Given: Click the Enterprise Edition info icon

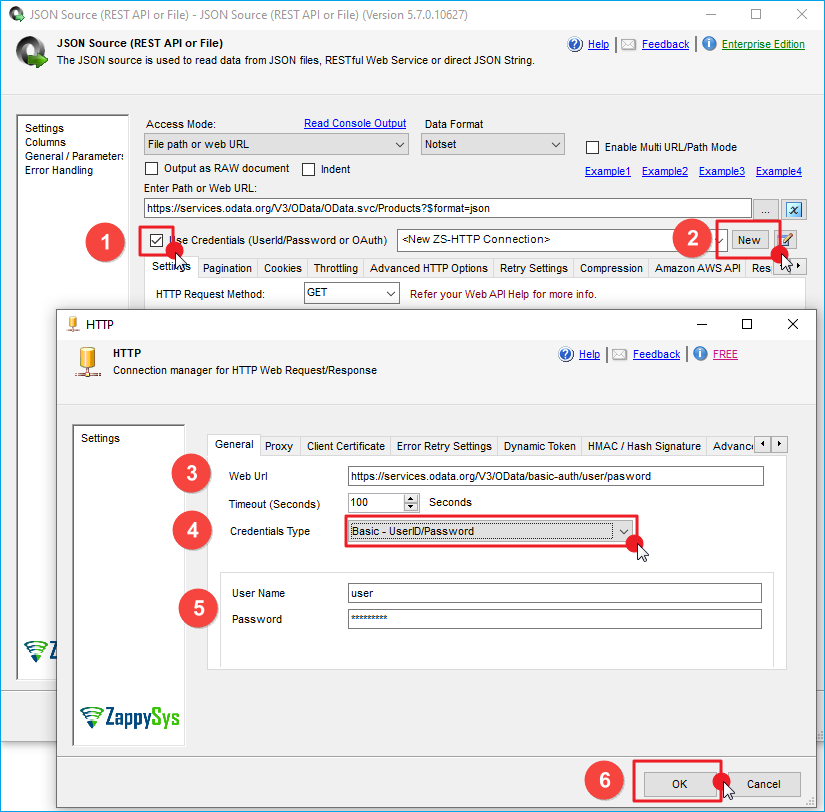Looking at the screenshot, I should (x=709, y=44).
